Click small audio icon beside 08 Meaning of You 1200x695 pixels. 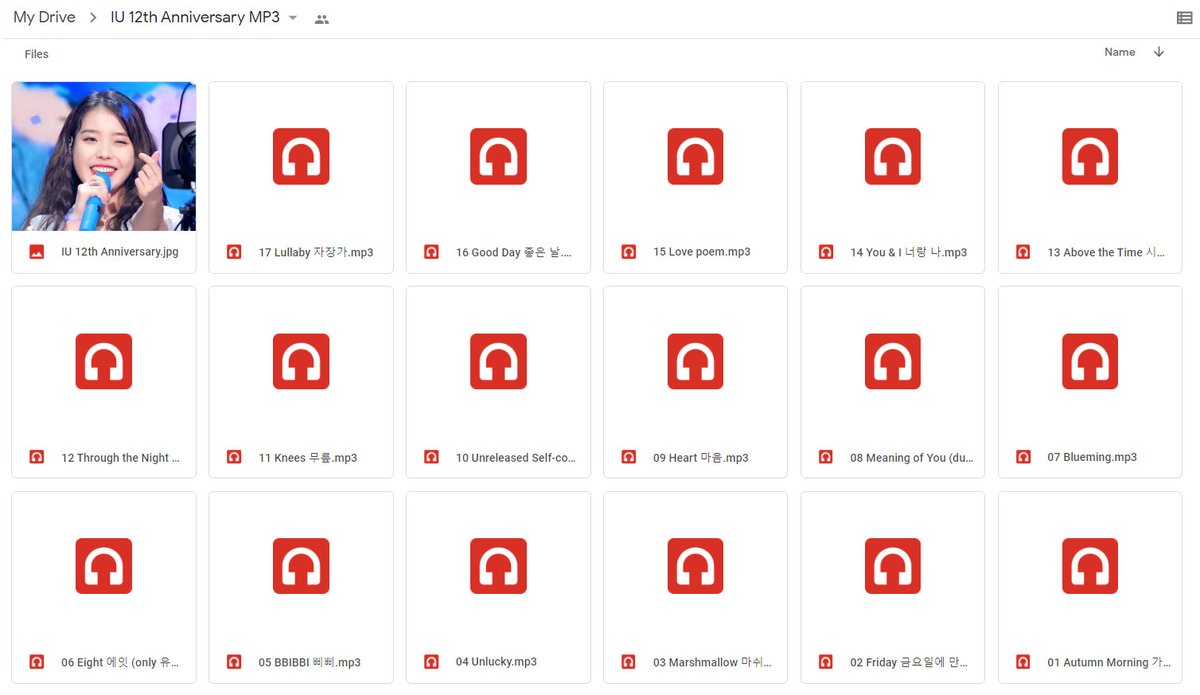point(826,457)
